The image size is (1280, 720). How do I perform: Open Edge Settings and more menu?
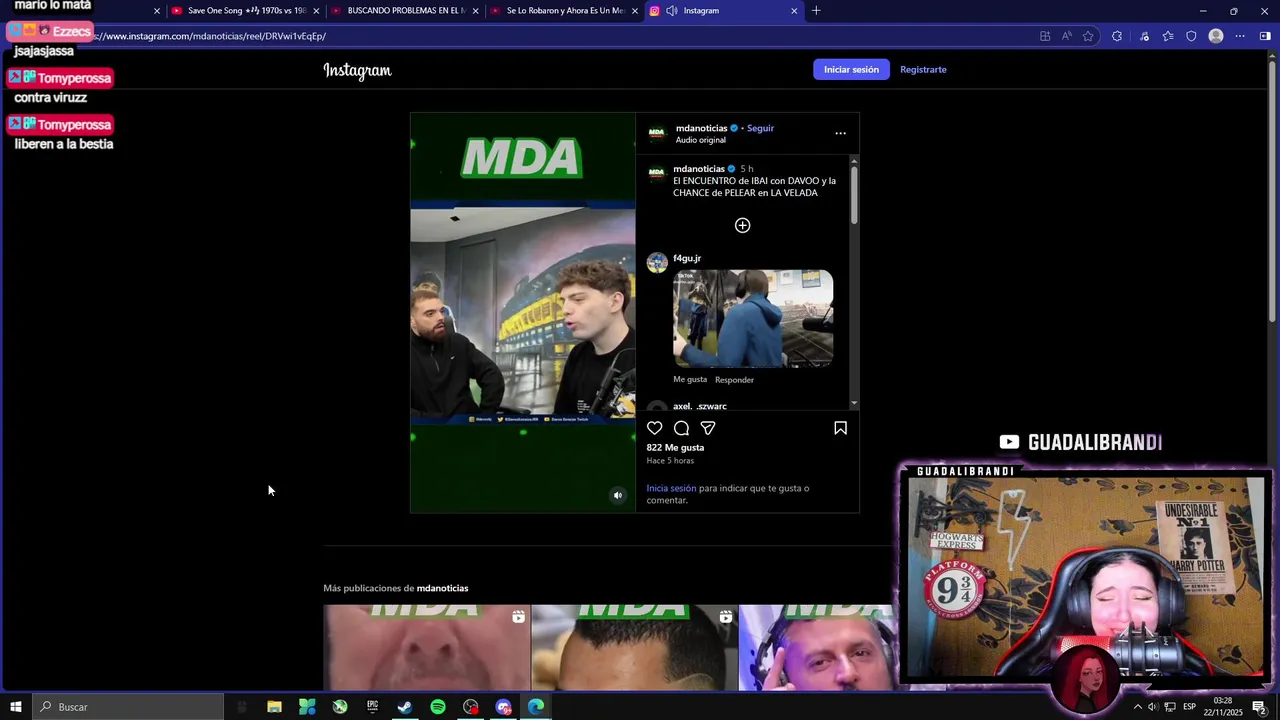point(1240,36)
